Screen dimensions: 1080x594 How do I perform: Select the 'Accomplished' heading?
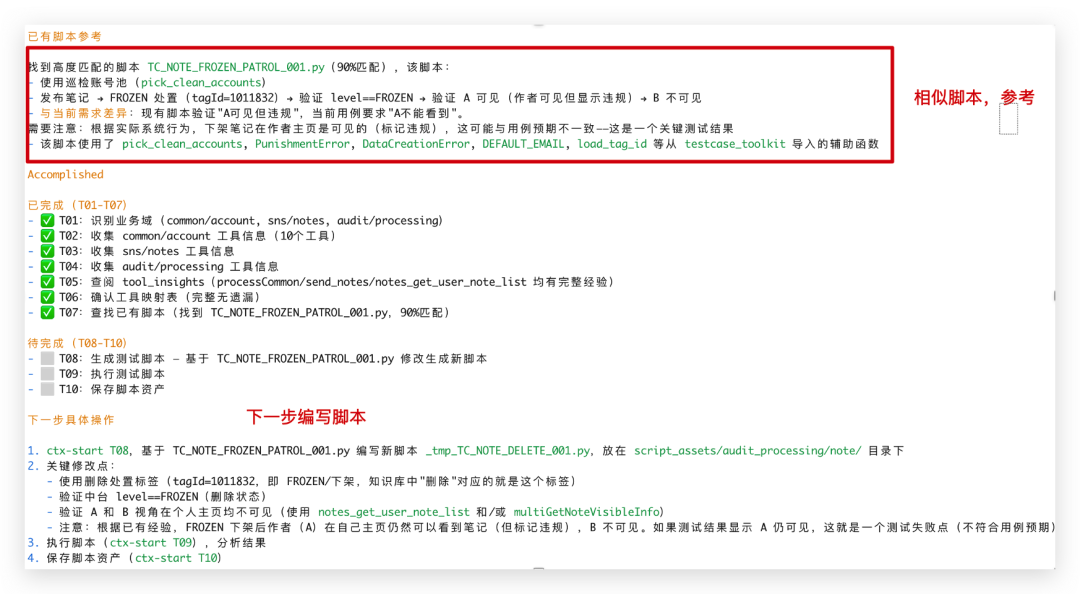click(x=65, y=174)
